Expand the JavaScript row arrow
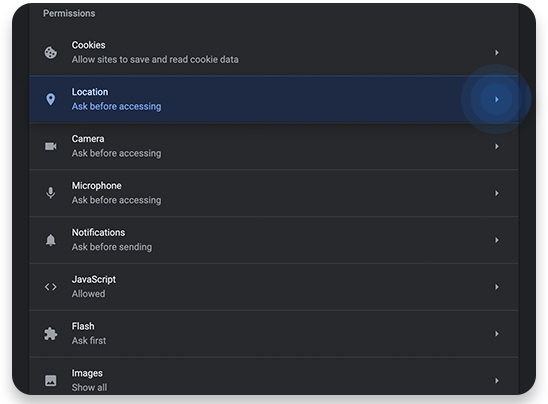The height and width of the screenshot is (404, 548). pyautogui.click(x=497, y=287)
